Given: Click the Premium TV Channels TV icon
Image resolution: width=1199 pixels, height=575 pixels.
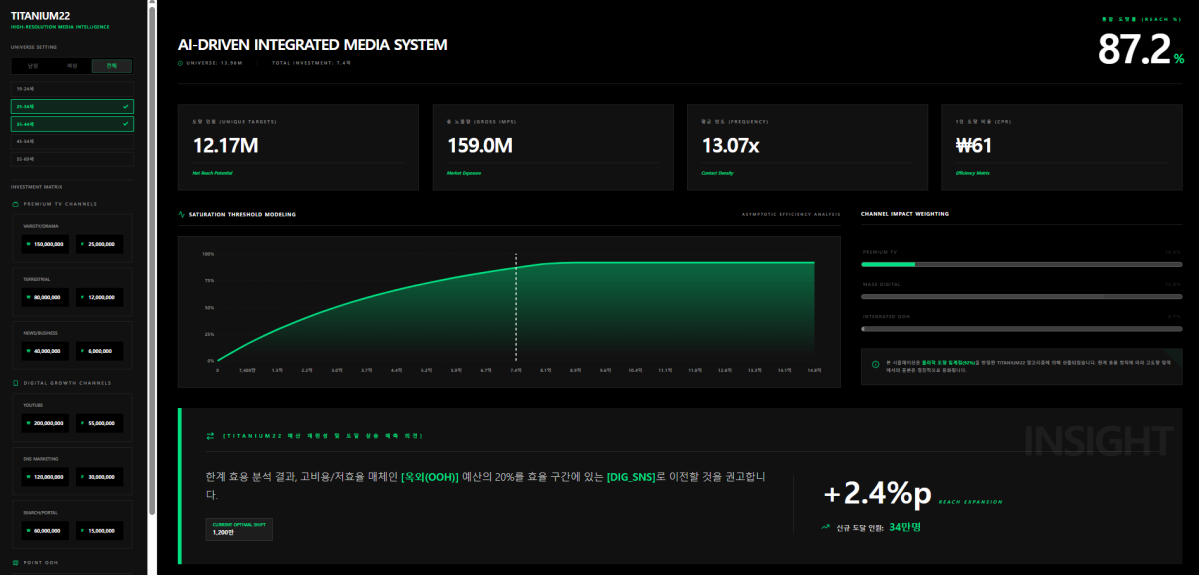Looking at the screenshot, I should click(x=15, y=204).
